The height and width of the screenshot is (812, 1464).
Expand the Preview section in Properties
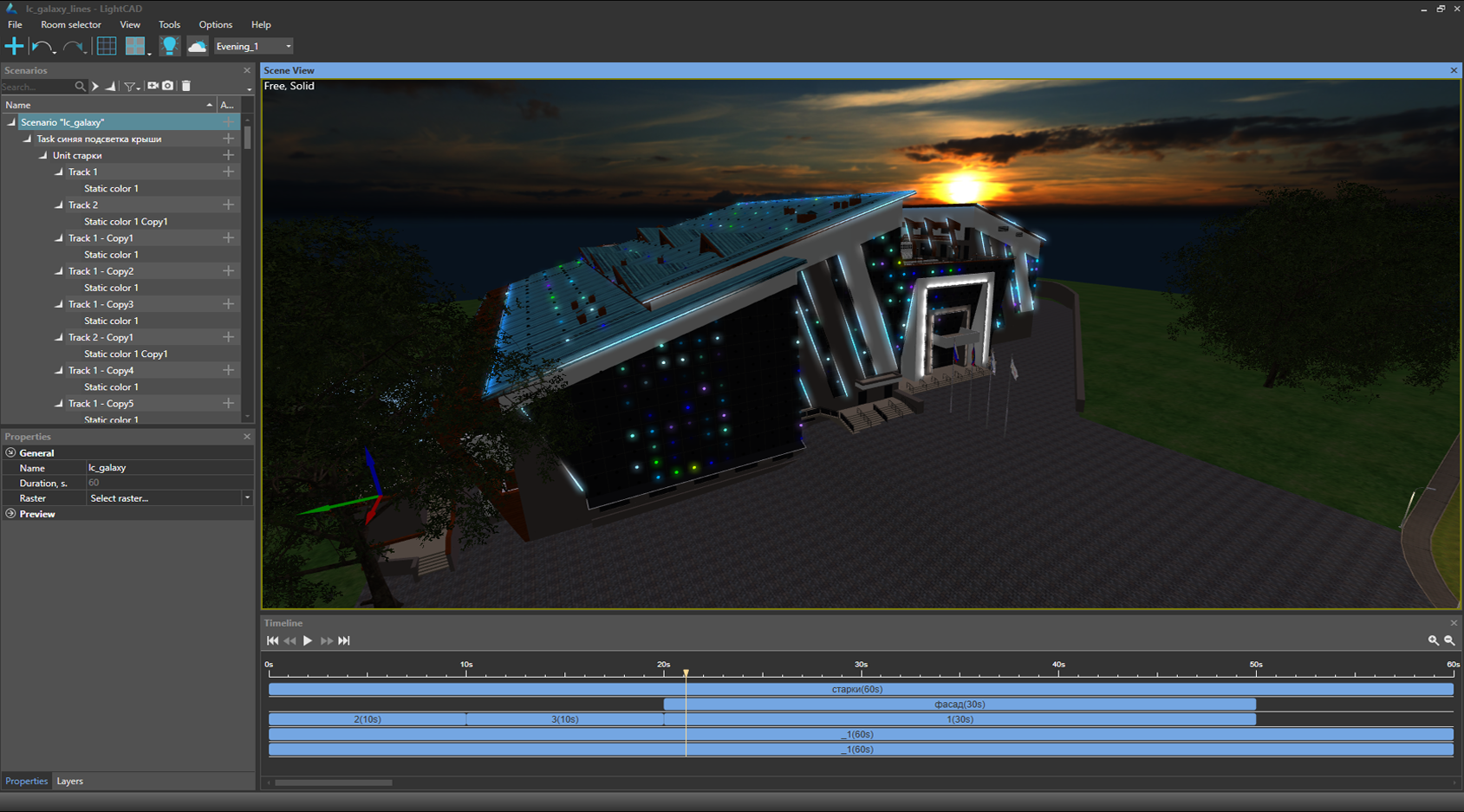pos(11,514)
